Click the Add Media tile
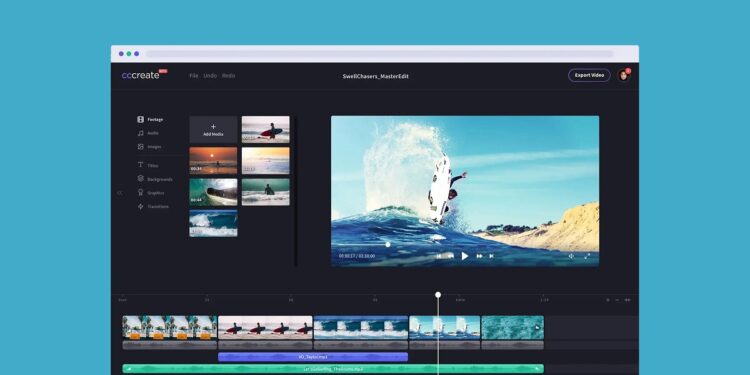 [213, 129]
